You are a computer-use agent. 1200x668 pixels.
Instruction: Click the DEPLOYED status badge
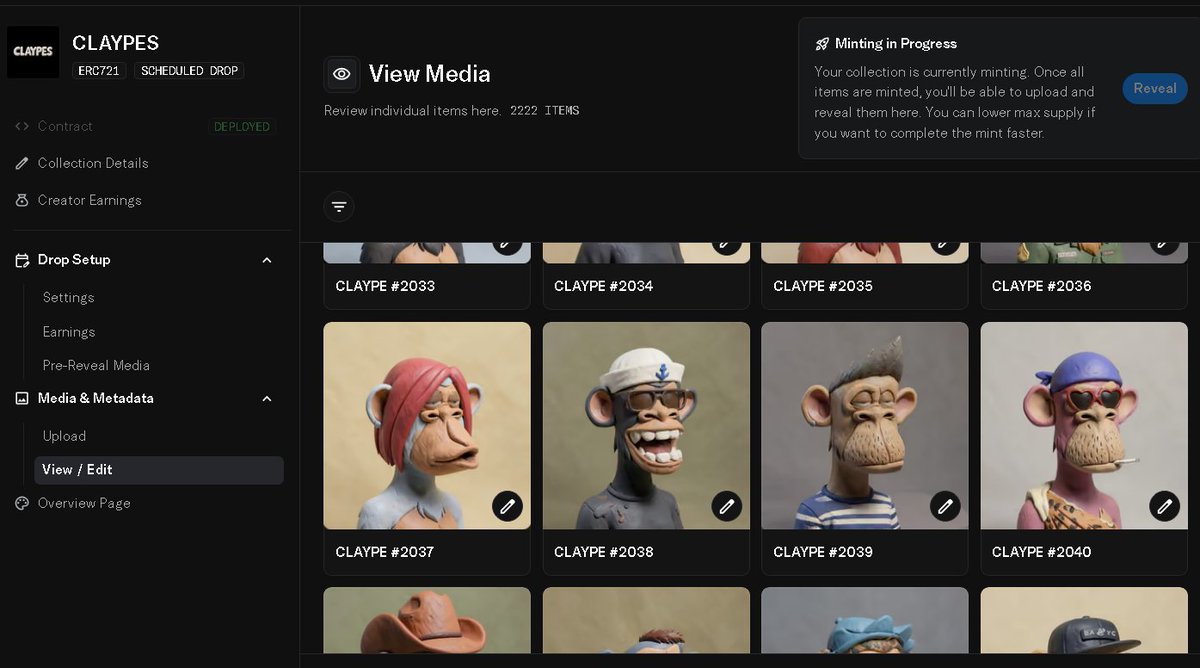(x=242, y=127)
